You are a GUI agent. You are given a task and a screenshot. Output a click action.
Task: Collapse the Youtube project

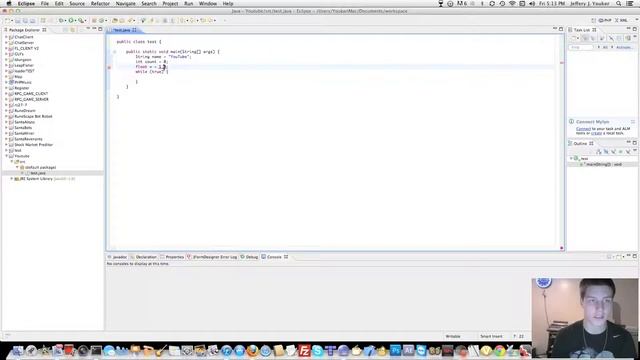coord(6,156)
